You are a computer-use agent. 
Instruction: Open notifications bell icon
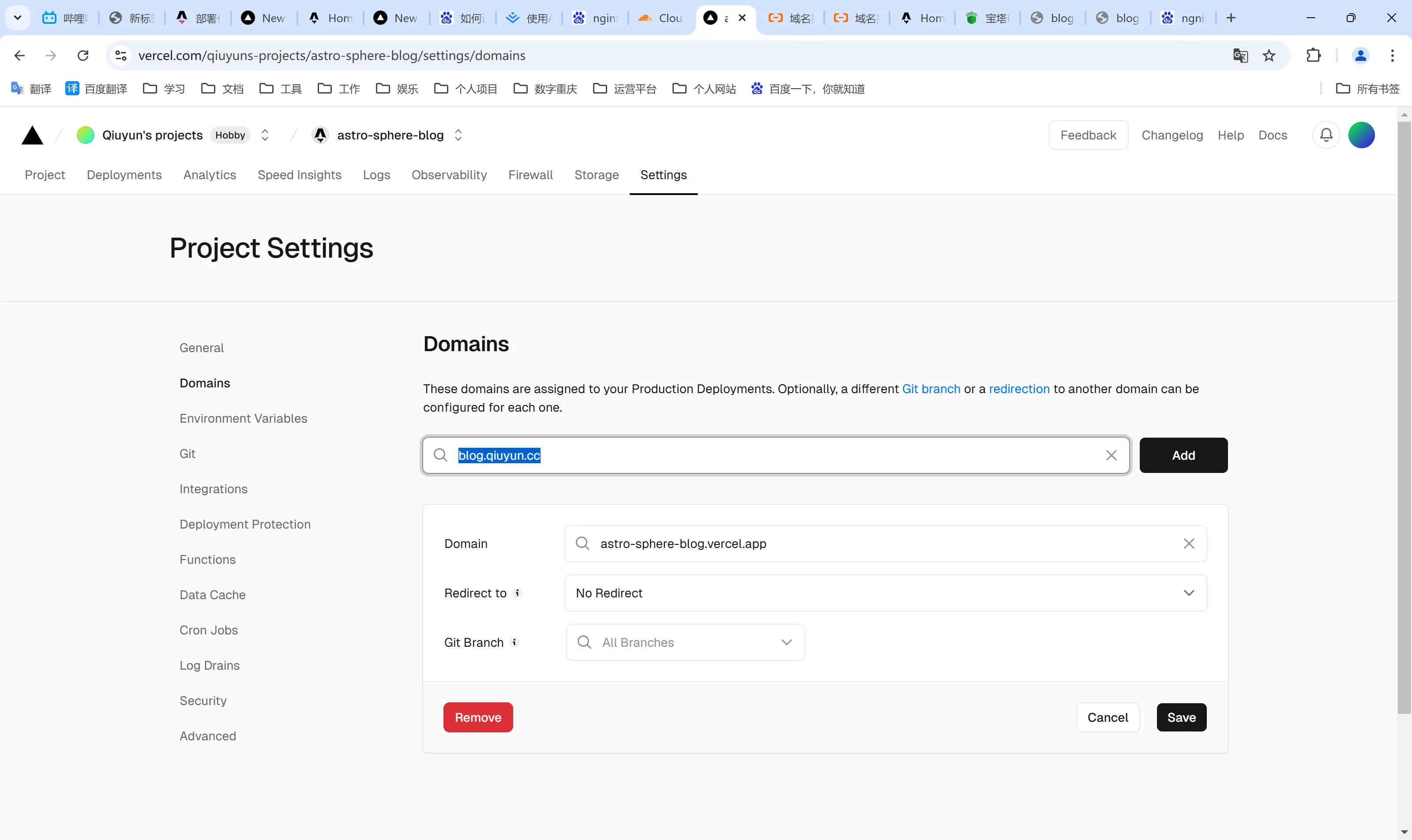tap(1326, 135)
